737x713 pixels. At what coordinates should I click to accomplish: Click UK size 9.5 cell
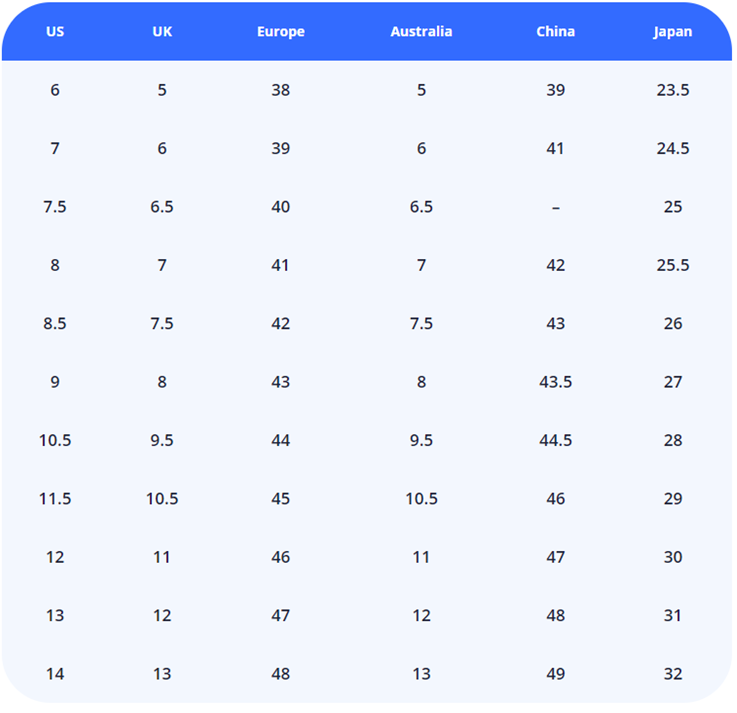162,441
